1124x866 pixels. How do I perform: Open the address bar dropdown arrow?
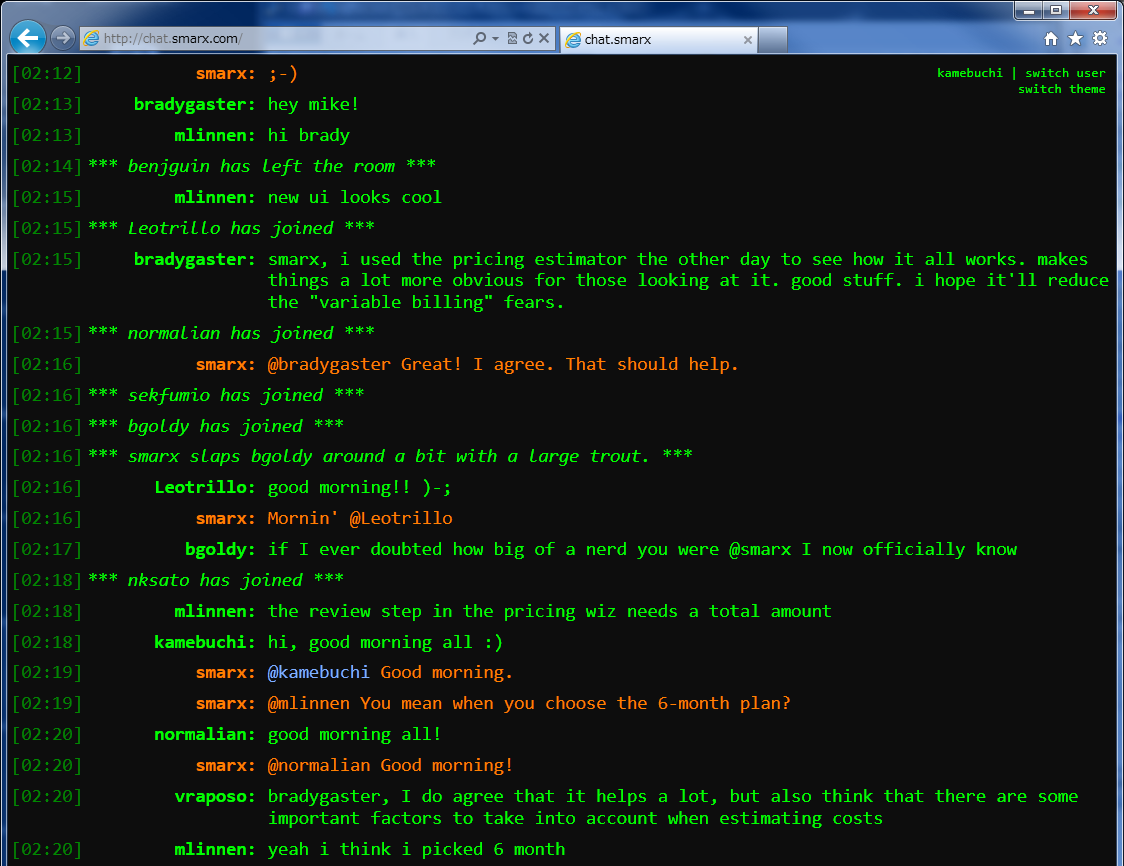(495, 39)
